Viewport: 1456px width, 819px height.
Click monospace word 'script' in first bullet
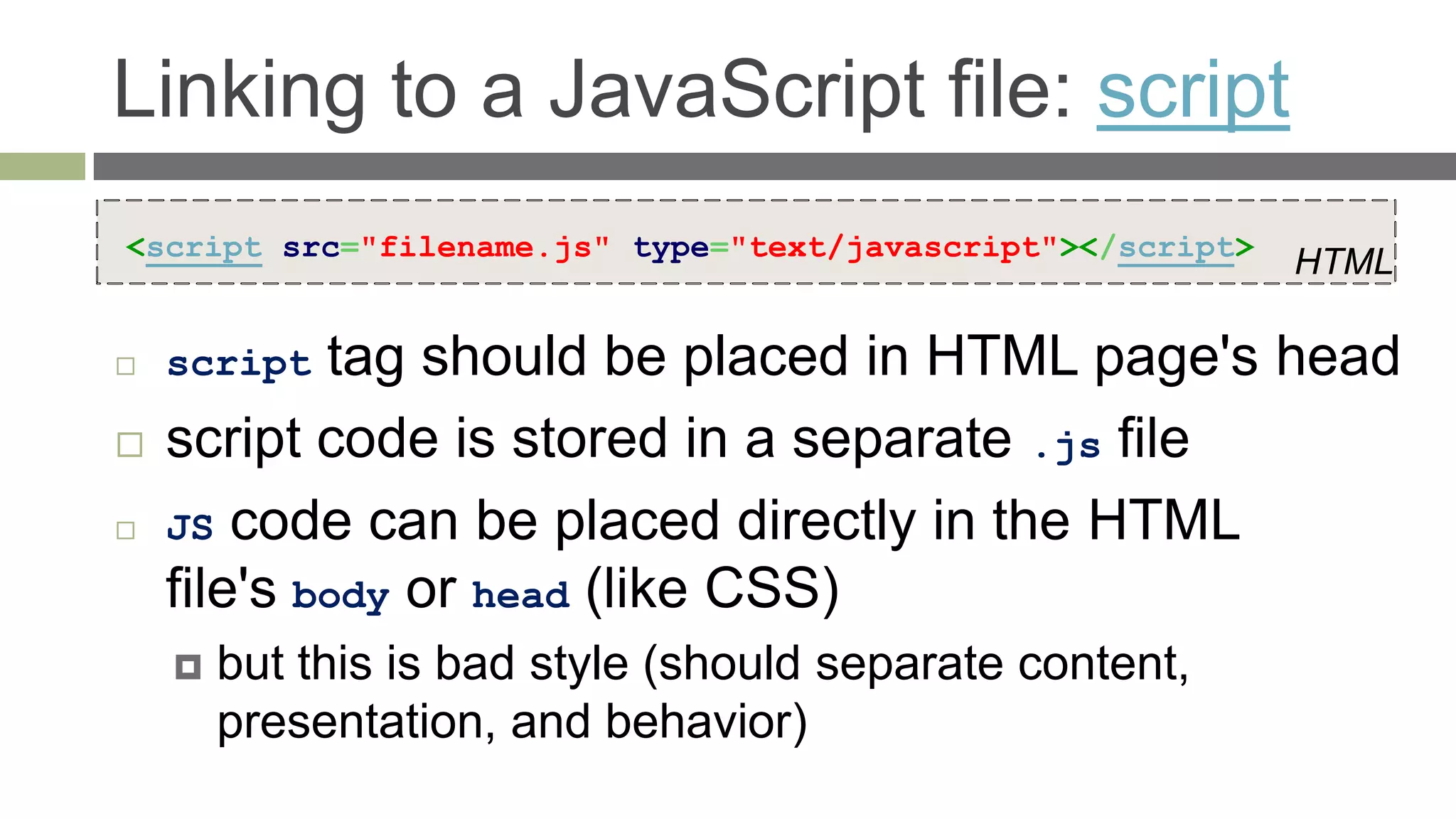tap(239, 364)
